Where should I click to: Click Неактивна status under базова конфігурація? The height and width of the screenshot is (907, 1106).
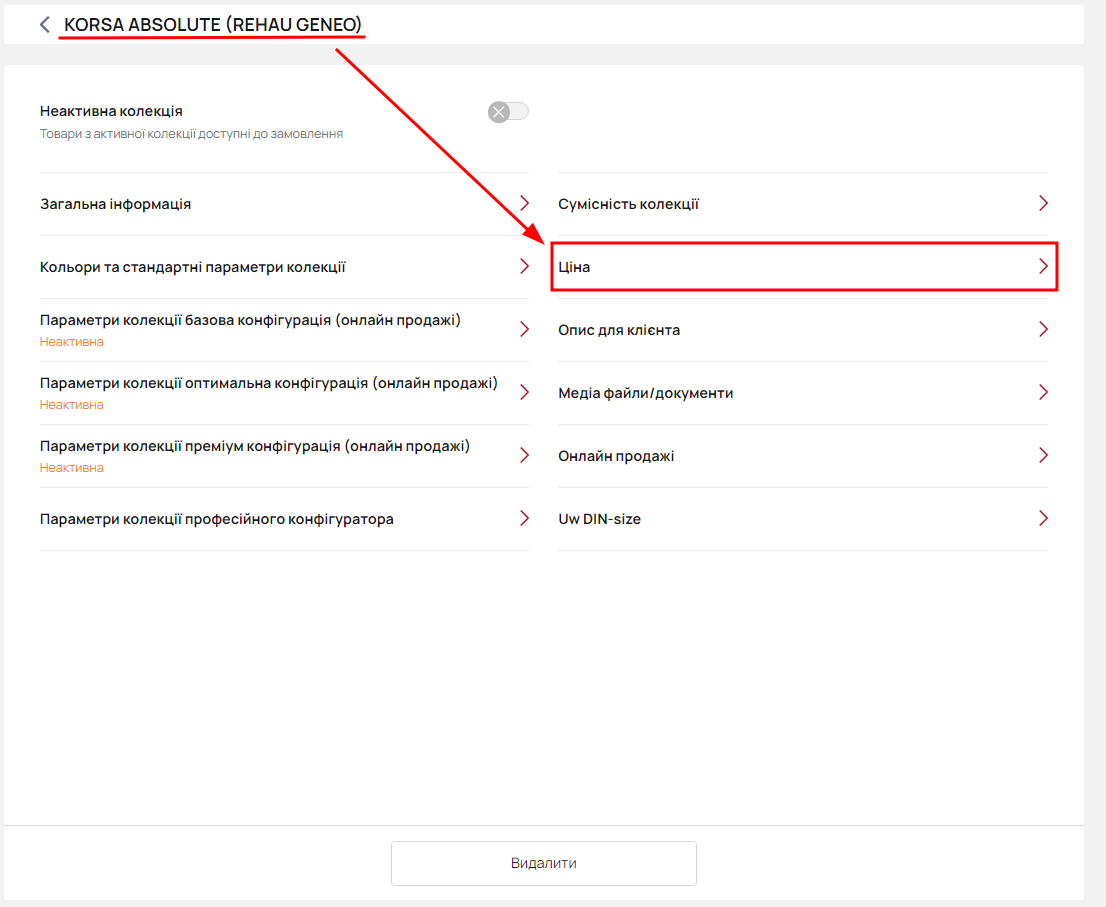click(x=71, y=341)
